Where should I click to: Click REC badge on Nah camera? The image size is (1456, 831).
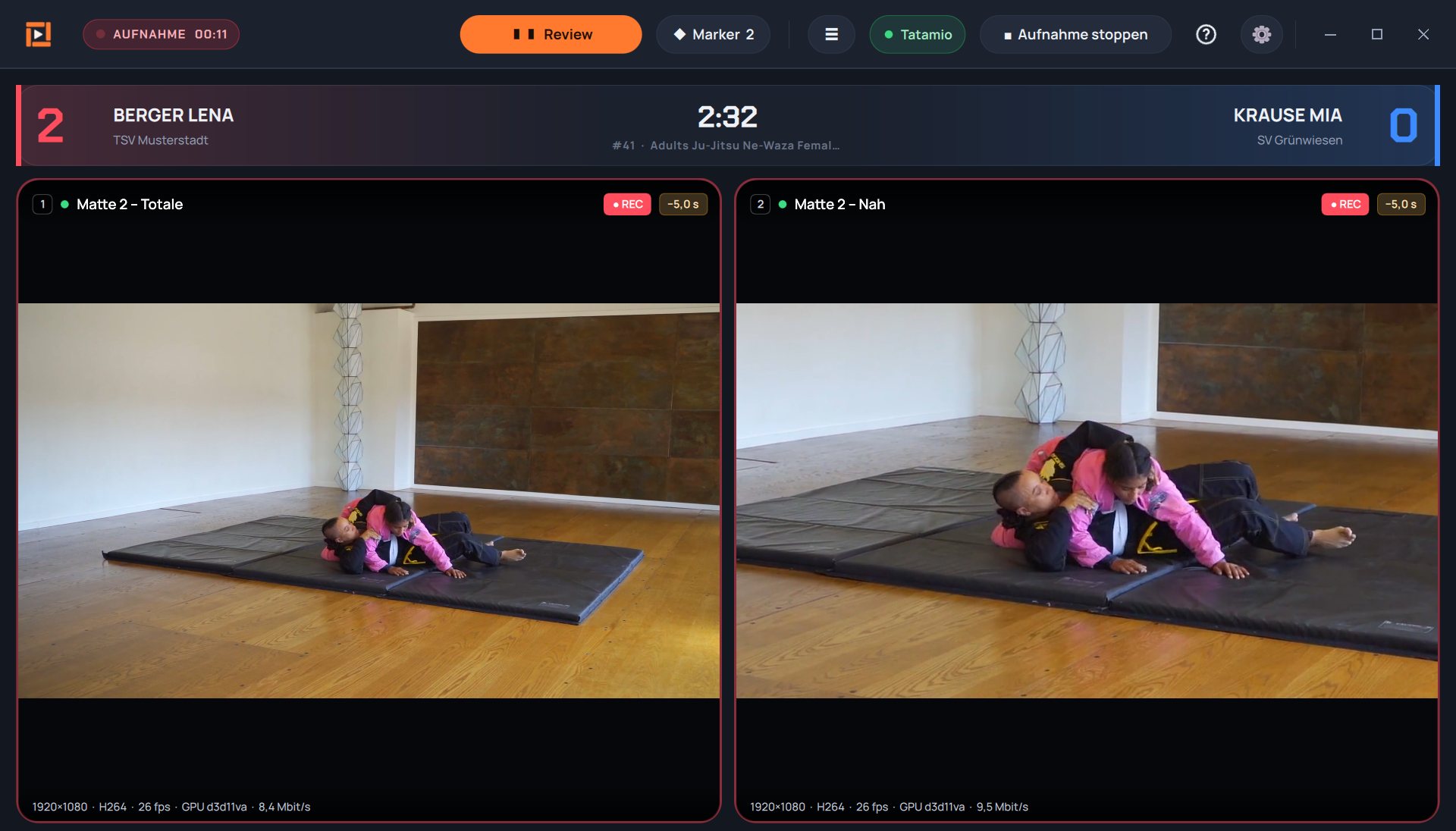click(1345, 204)
